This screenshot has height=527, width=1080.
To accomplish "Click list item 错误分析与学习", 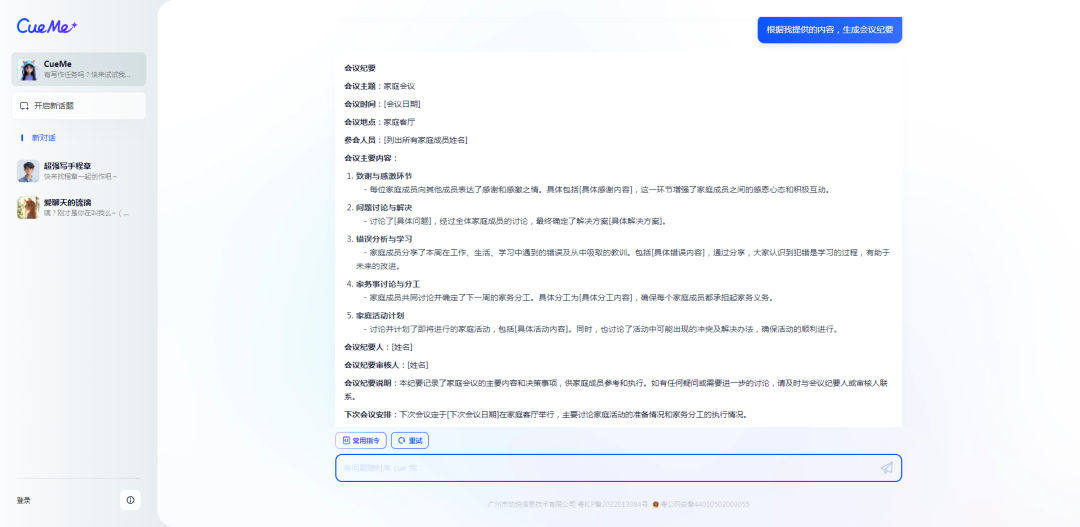I will coord(384,239).
